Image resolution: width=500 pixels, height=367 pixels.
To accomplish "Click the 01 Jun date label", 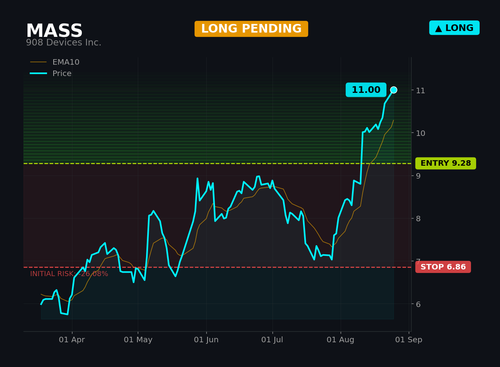I will pyautogui.click(x=206, y=340).
